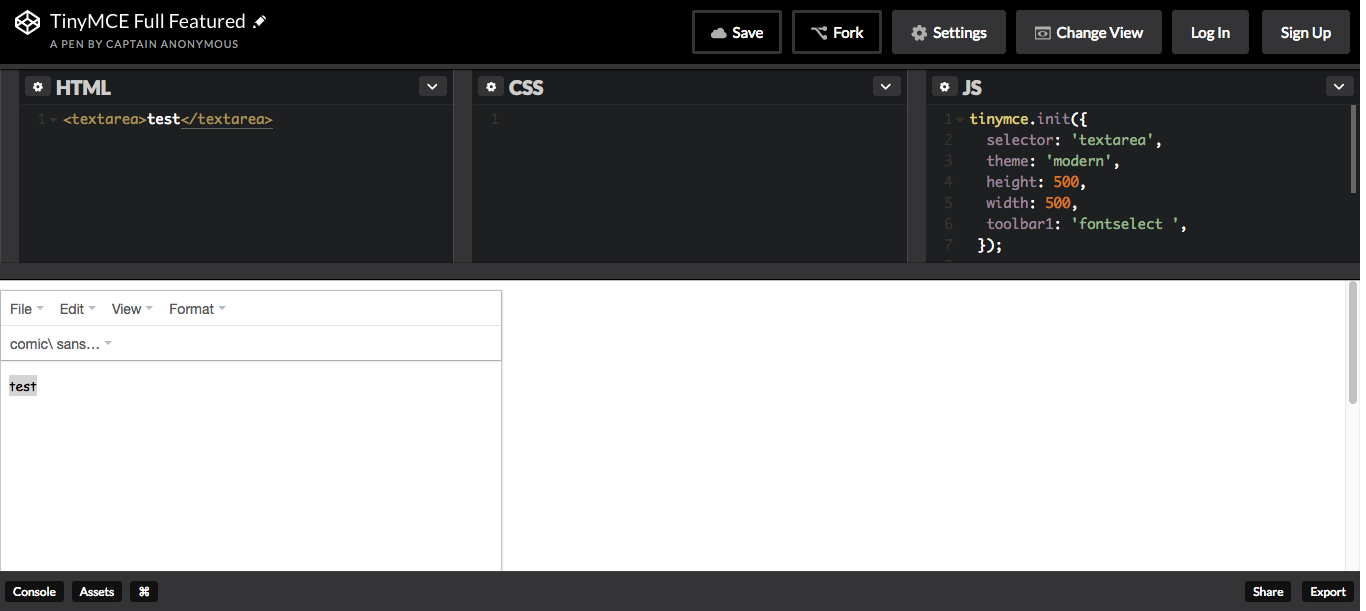Open TinyMCE View menu
Image resolution: width=1366 pixels, height=611 pixels.
pos(132,309)
